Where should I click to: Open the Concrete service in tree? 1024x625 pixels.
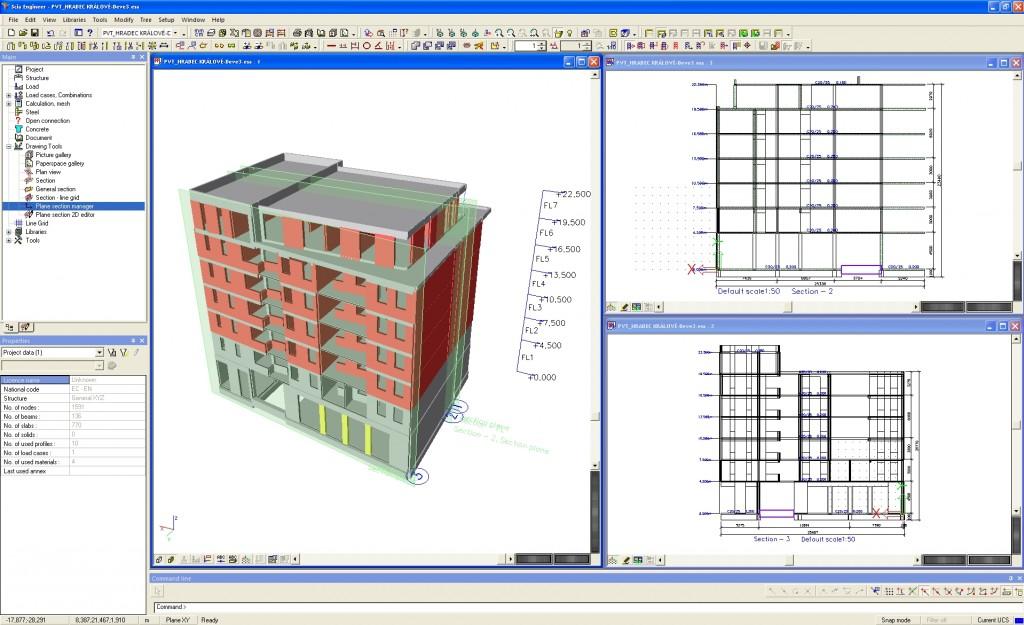(x=36, y=129)
